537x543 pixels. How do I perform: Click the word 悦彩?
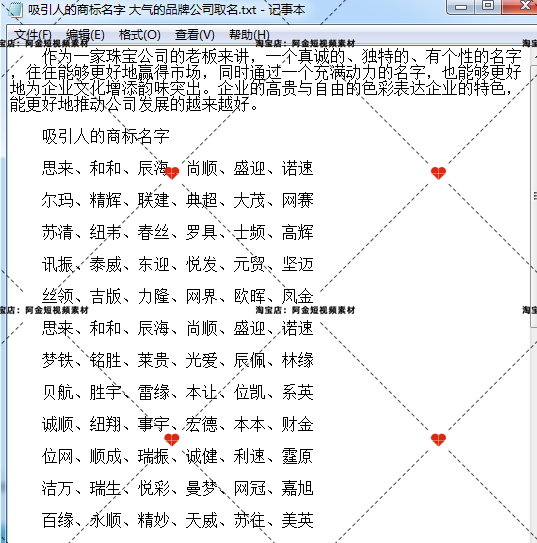click(x=153, y=488)
